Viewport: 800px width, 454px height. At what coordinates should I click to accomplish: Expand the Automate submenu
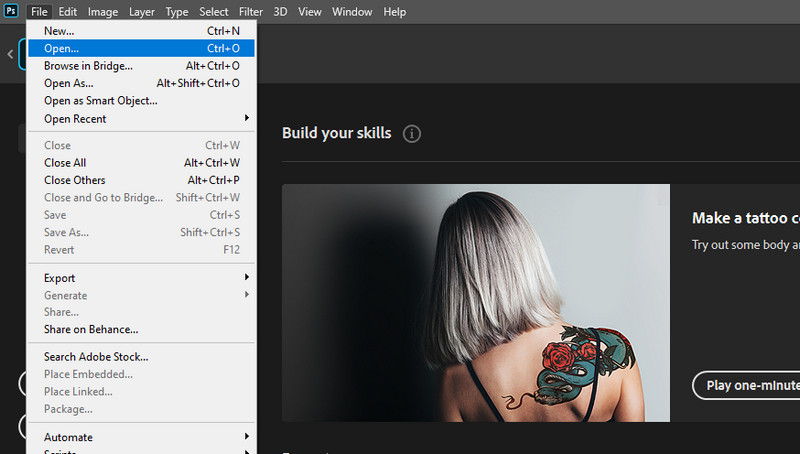[140, 437]
